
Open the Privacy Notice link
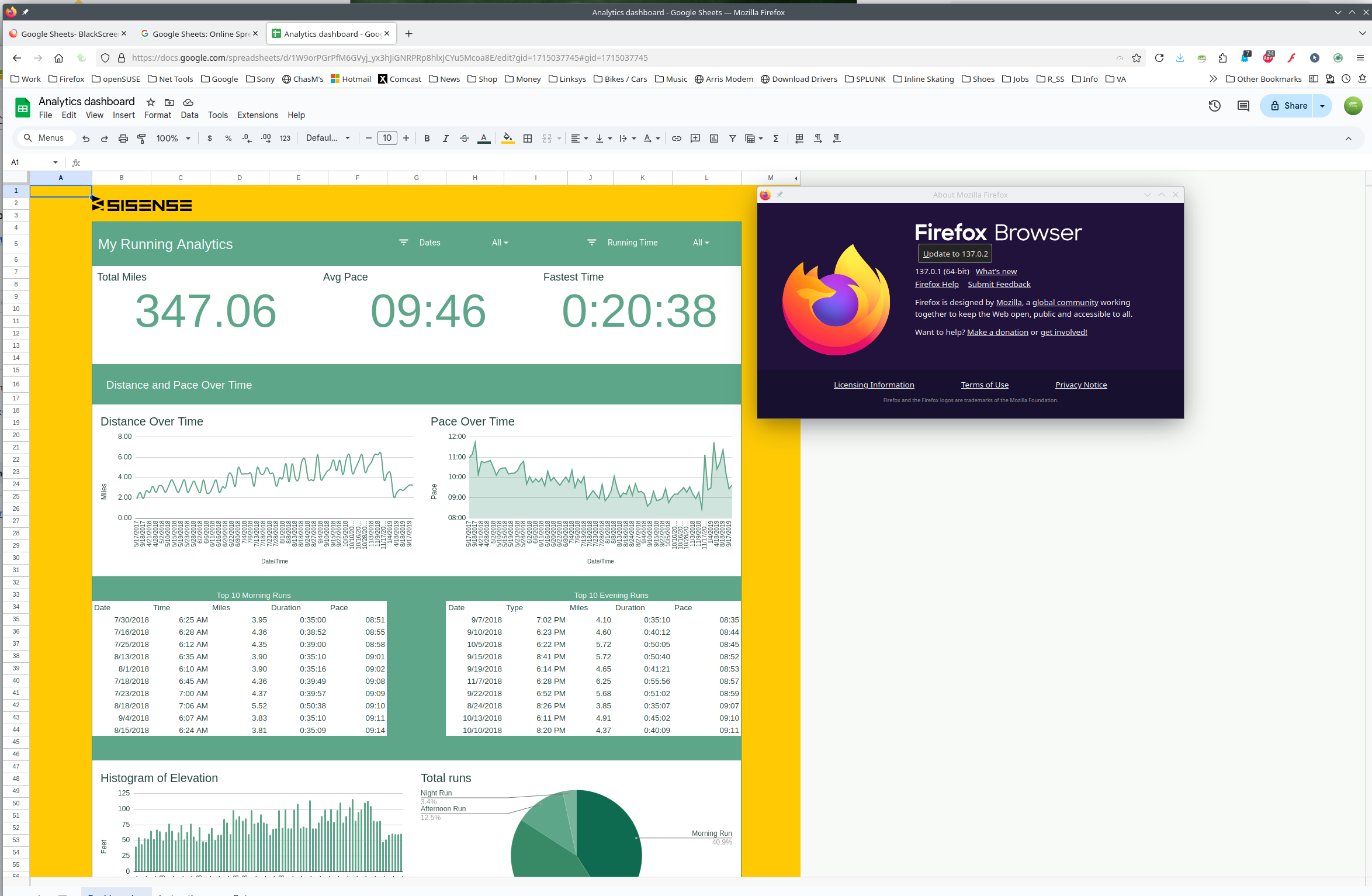(1081, 385)
